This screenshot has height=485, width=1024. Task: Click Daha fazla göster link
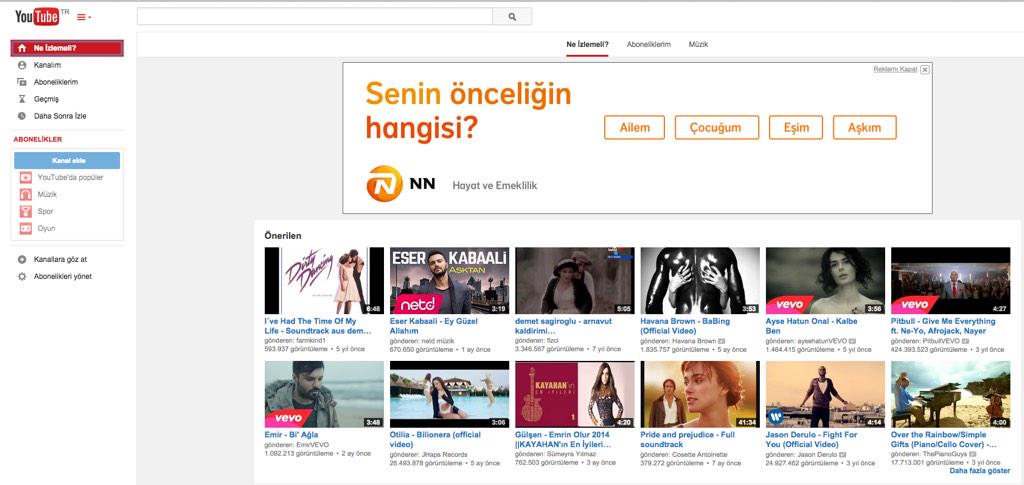click(980, 470)
